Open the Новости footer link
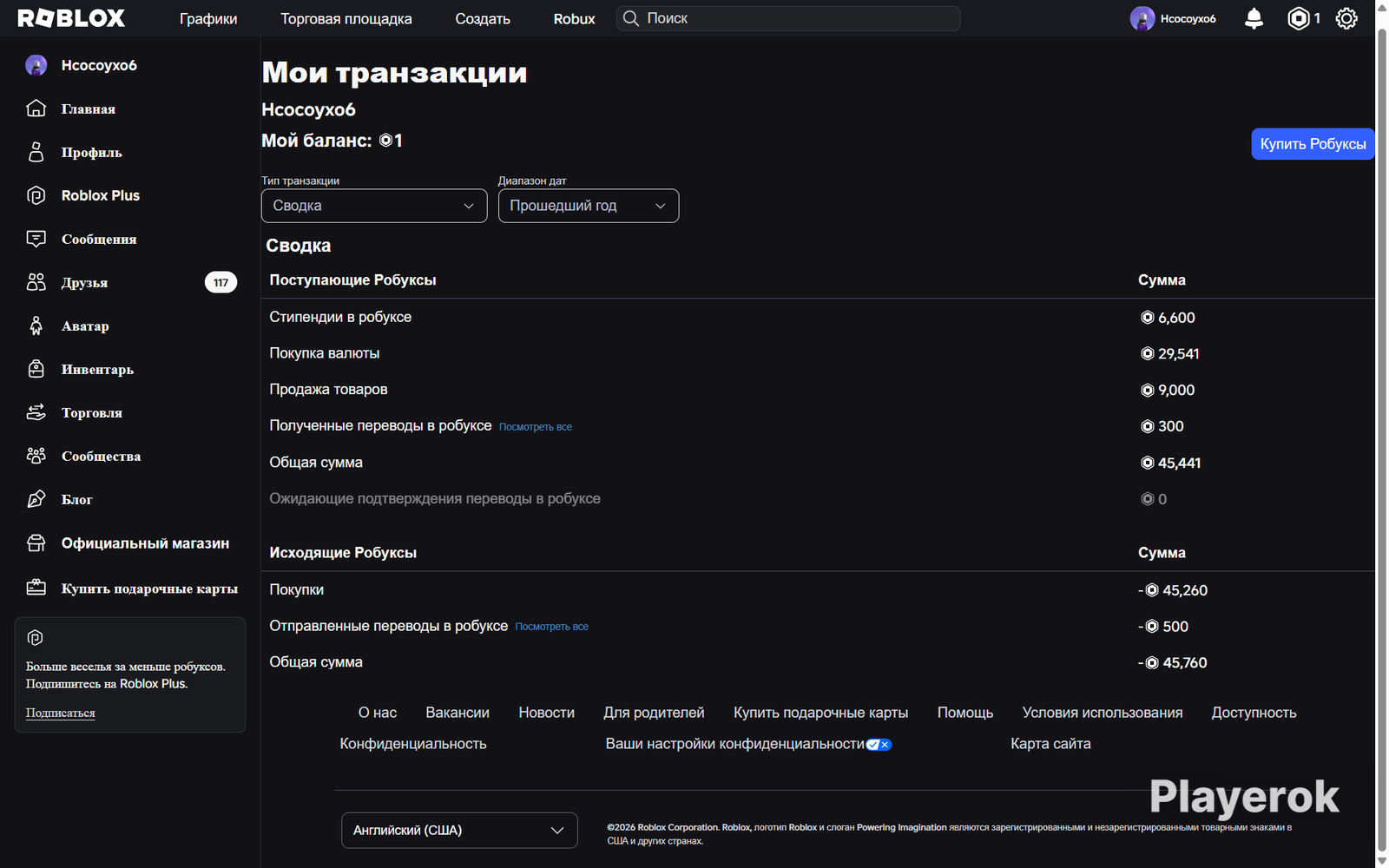1389x868 pixels. tap(547, 713)
